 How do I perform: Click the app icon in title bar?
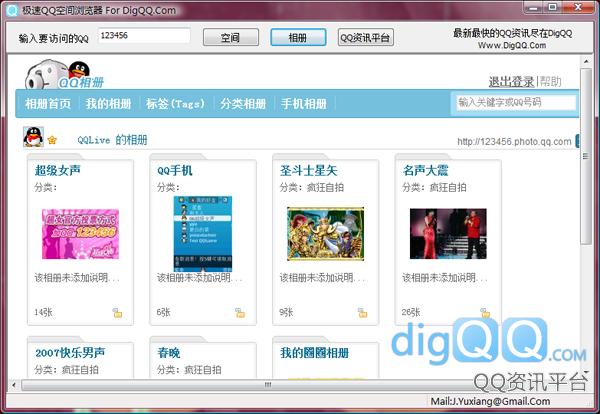coord(11,10)
